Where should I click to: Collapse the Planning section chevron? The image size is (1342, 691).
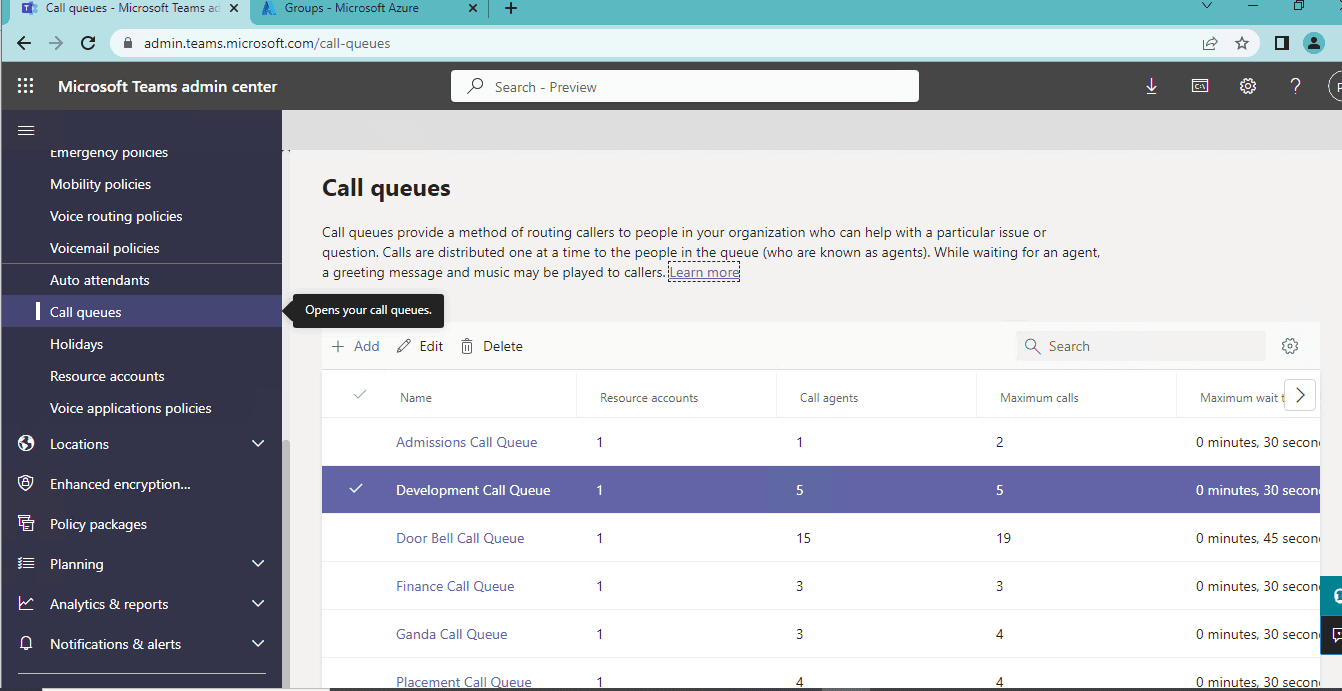click(257, 563)
